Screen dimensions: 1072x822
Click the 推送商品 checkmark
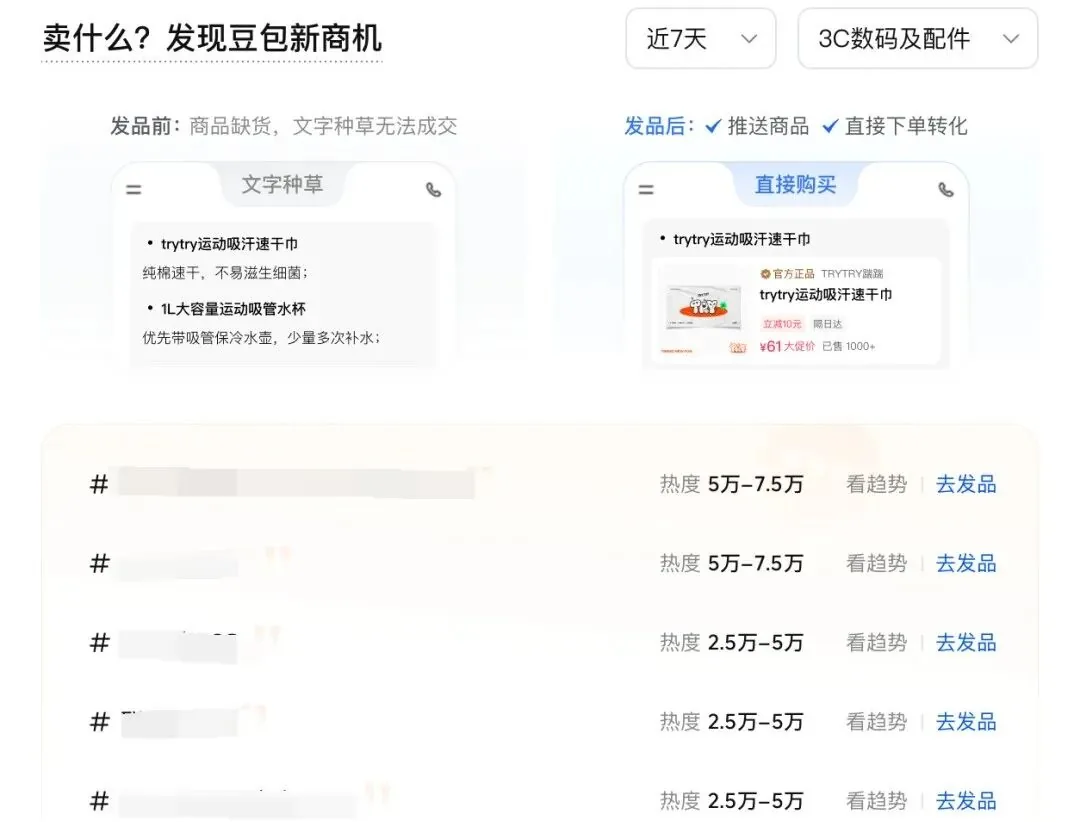point(713,126)
